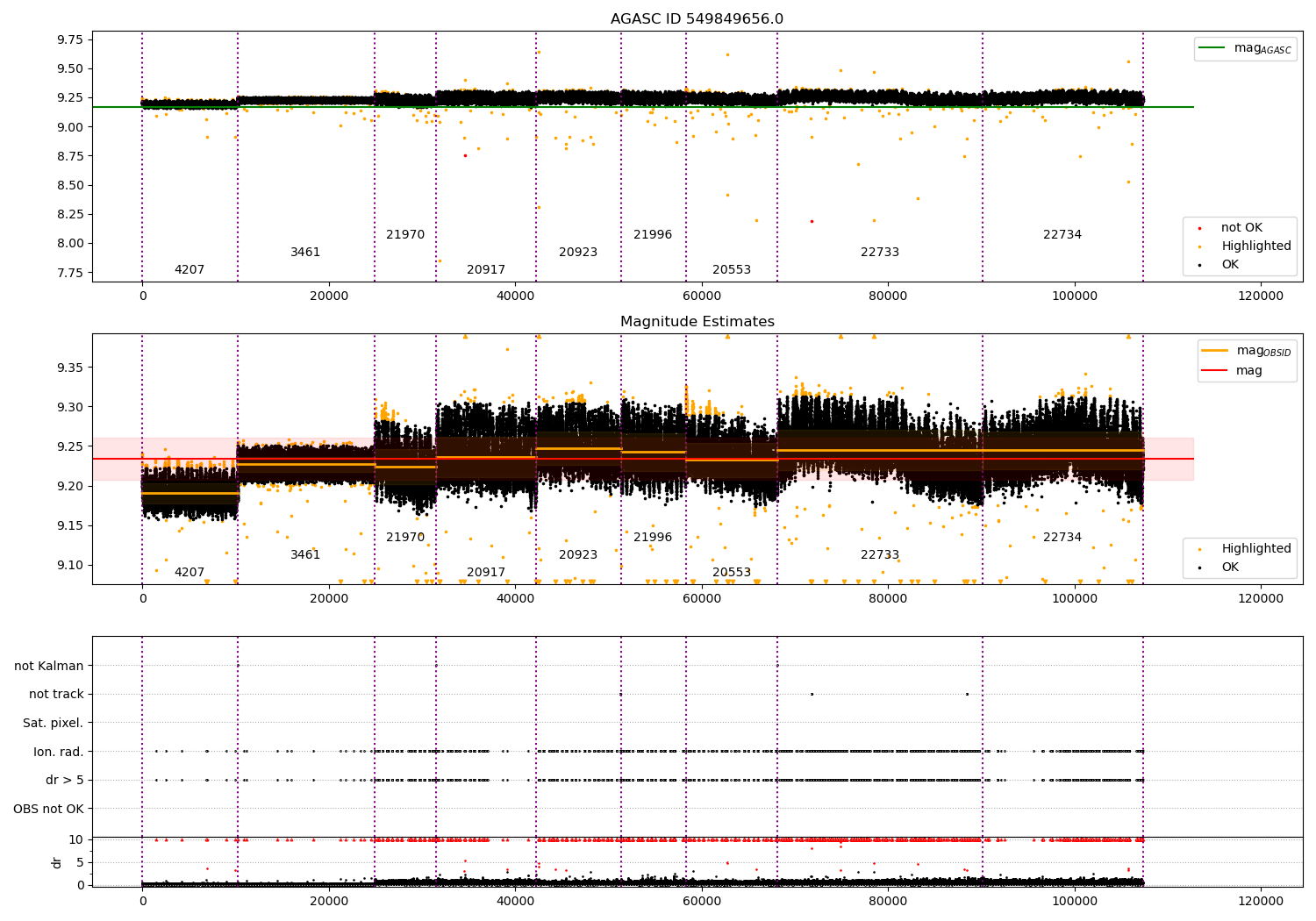The height and width of the screenshot is (921, 1316).
Task: Click x-axis tick 120000 in bottom plot
Action: 1261,901
